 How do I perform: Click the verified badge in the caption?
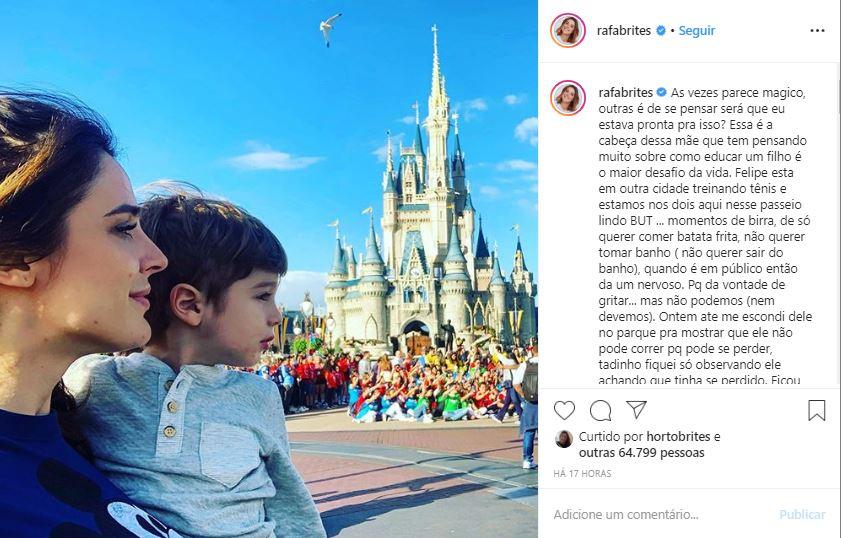(661, 92)
